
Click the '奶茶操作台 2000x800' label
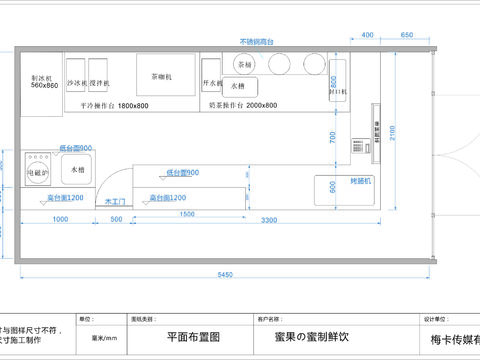click(243, 105)
